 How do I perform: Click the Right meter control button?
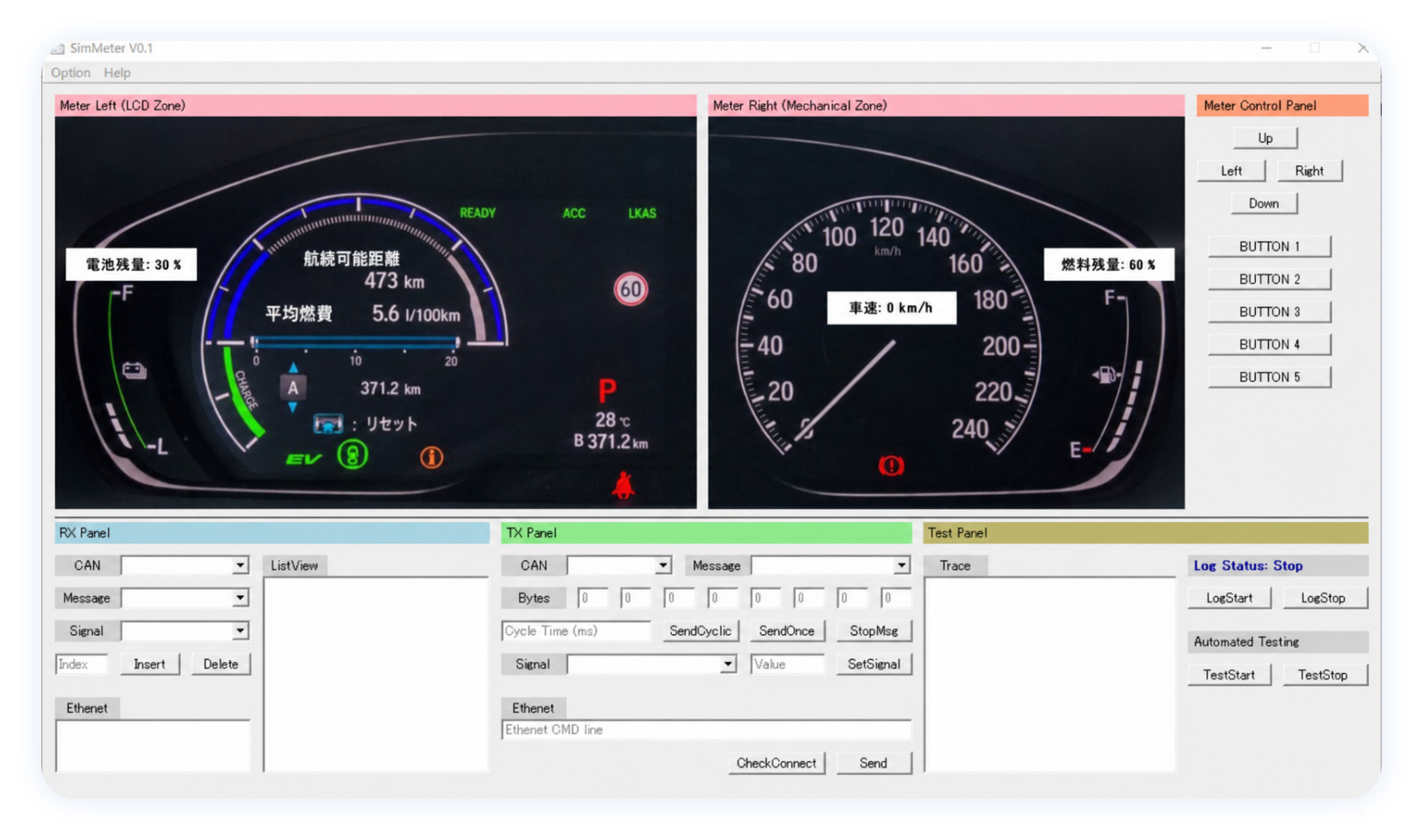[x=1309, y=171]
